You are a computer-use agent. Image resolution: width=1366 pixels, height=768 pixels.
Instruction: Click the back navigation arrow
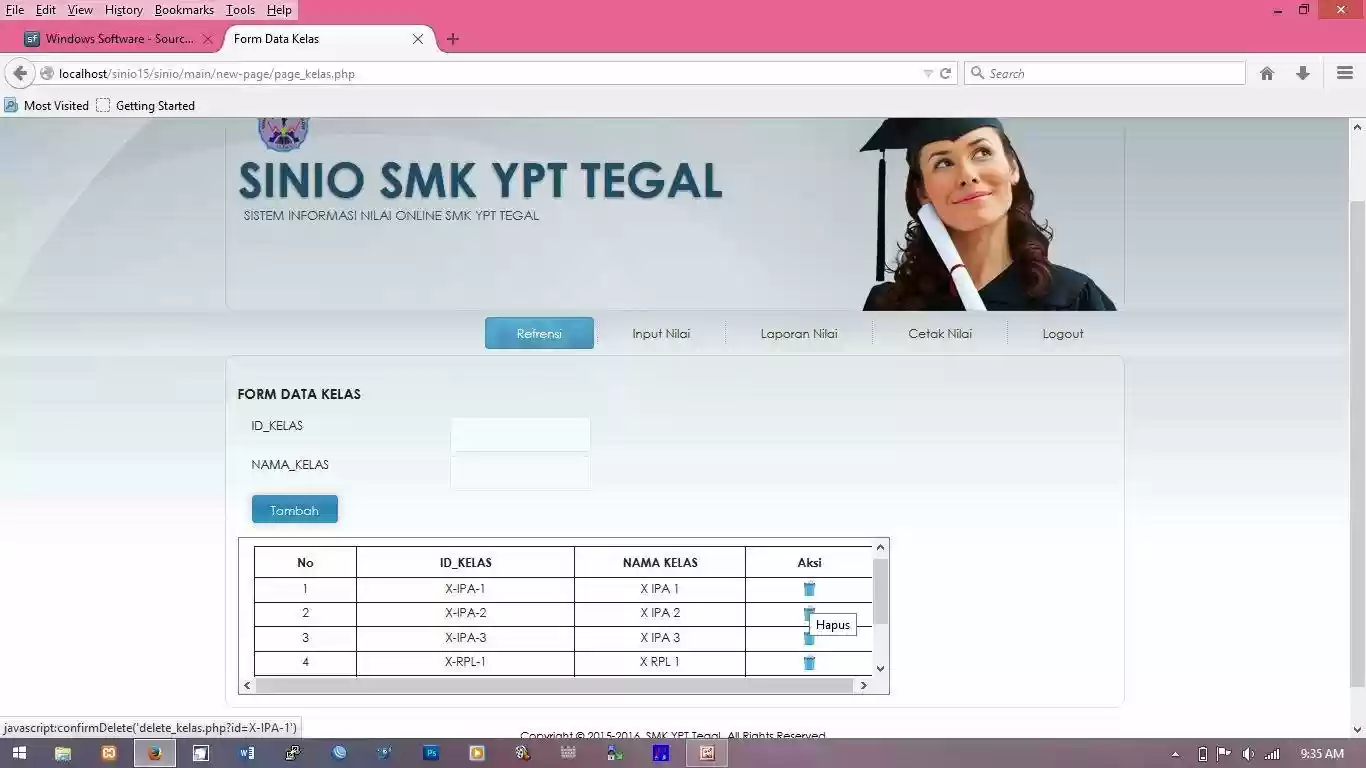coord(20,73)
